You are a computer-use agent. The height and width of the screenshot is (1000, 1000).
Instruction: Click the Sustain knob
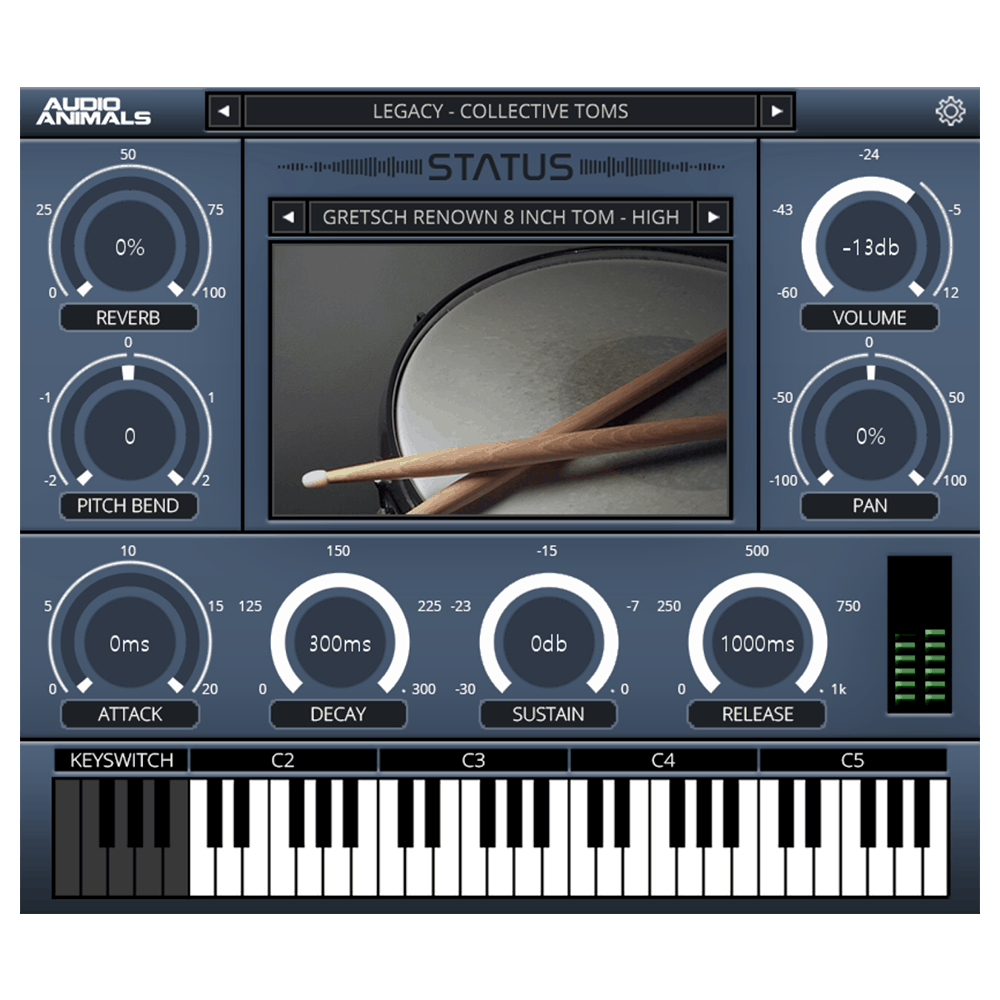pyautogui.click(x=548, y=644)
